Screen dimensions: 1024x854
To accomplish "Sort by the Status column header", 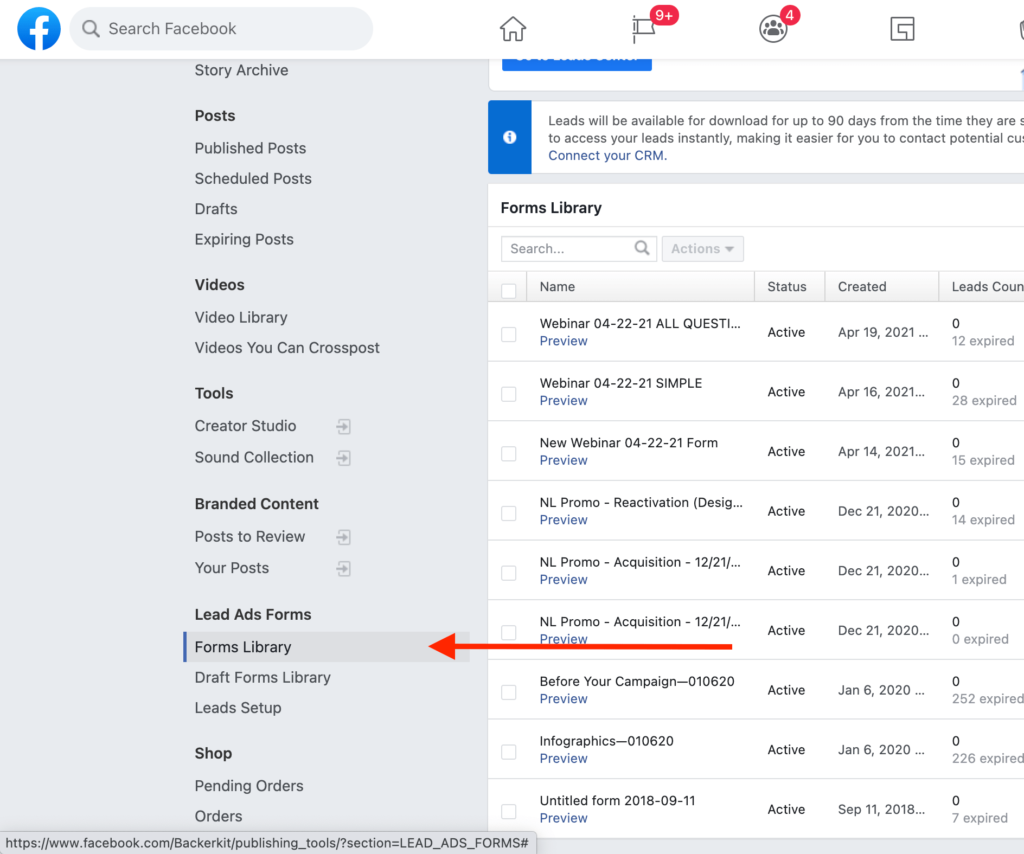I will click(790, 287).
